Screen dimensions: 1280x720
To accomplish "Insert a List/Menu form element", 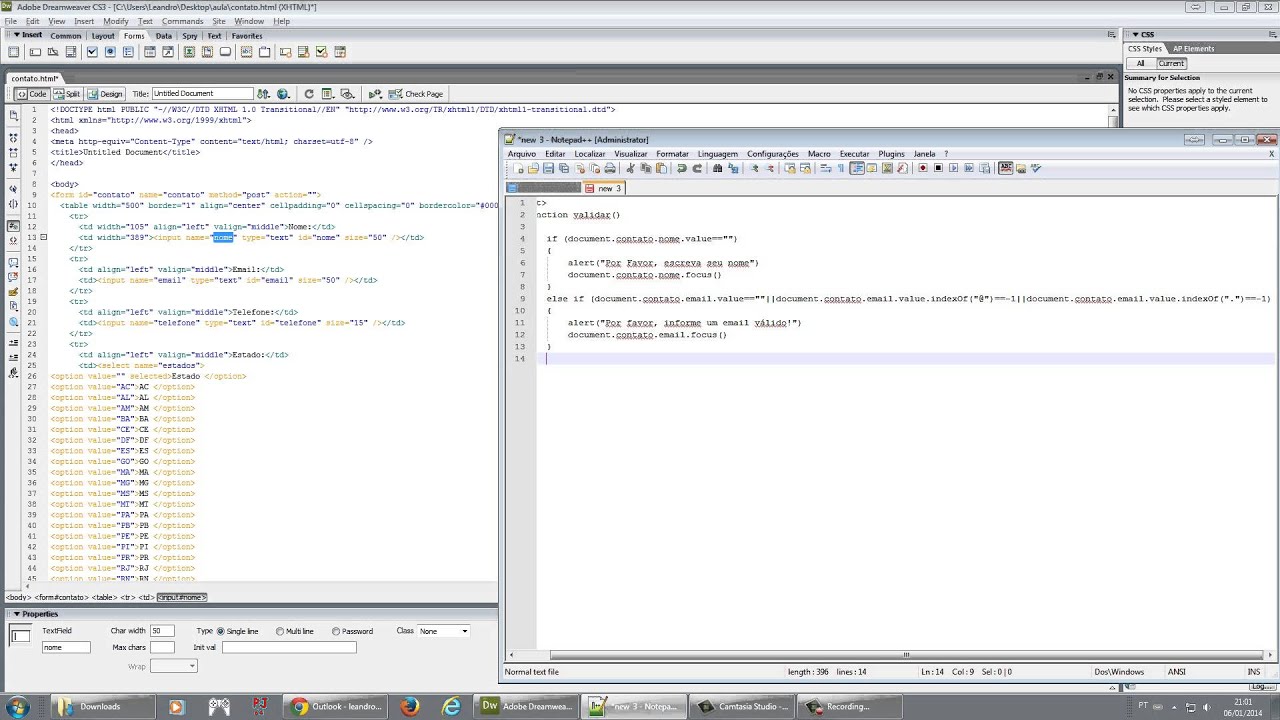I will (x=149, y=52).
